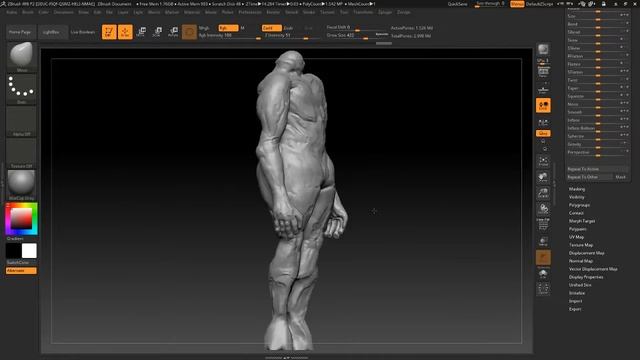Image resolution: width=640 pixels, height=360 pixels.
Task: Click Repeat To Active button
Action: (597, 169)
